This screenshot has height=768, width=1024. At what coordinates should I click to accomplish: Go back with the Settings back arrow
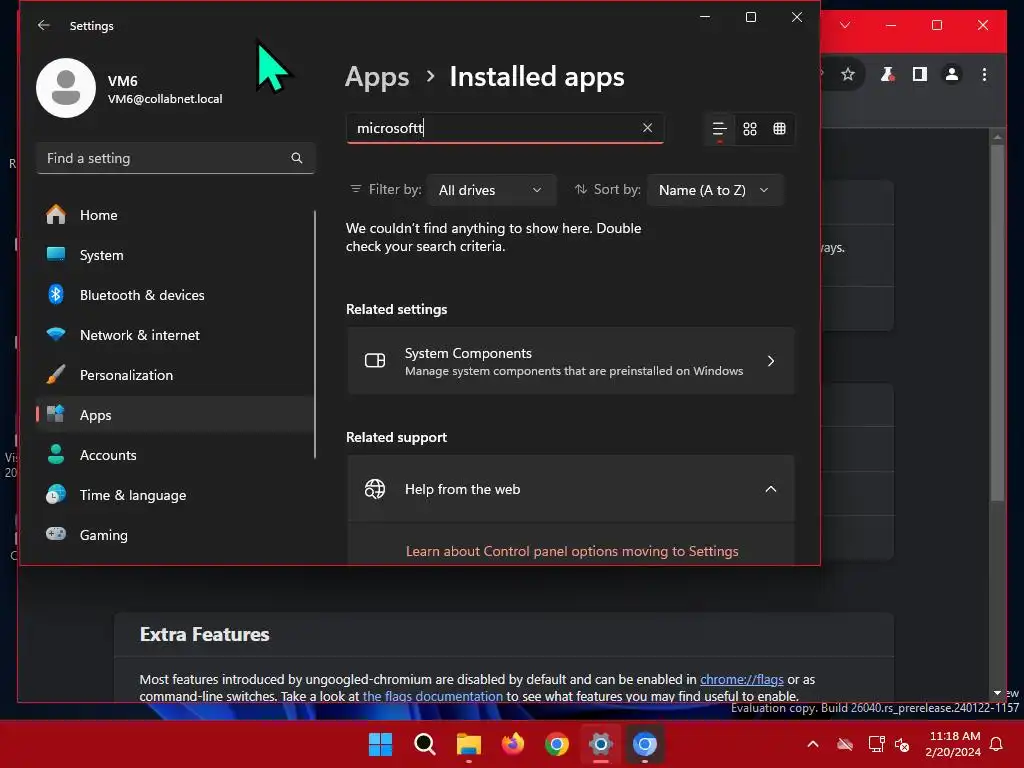click(44, 25)
